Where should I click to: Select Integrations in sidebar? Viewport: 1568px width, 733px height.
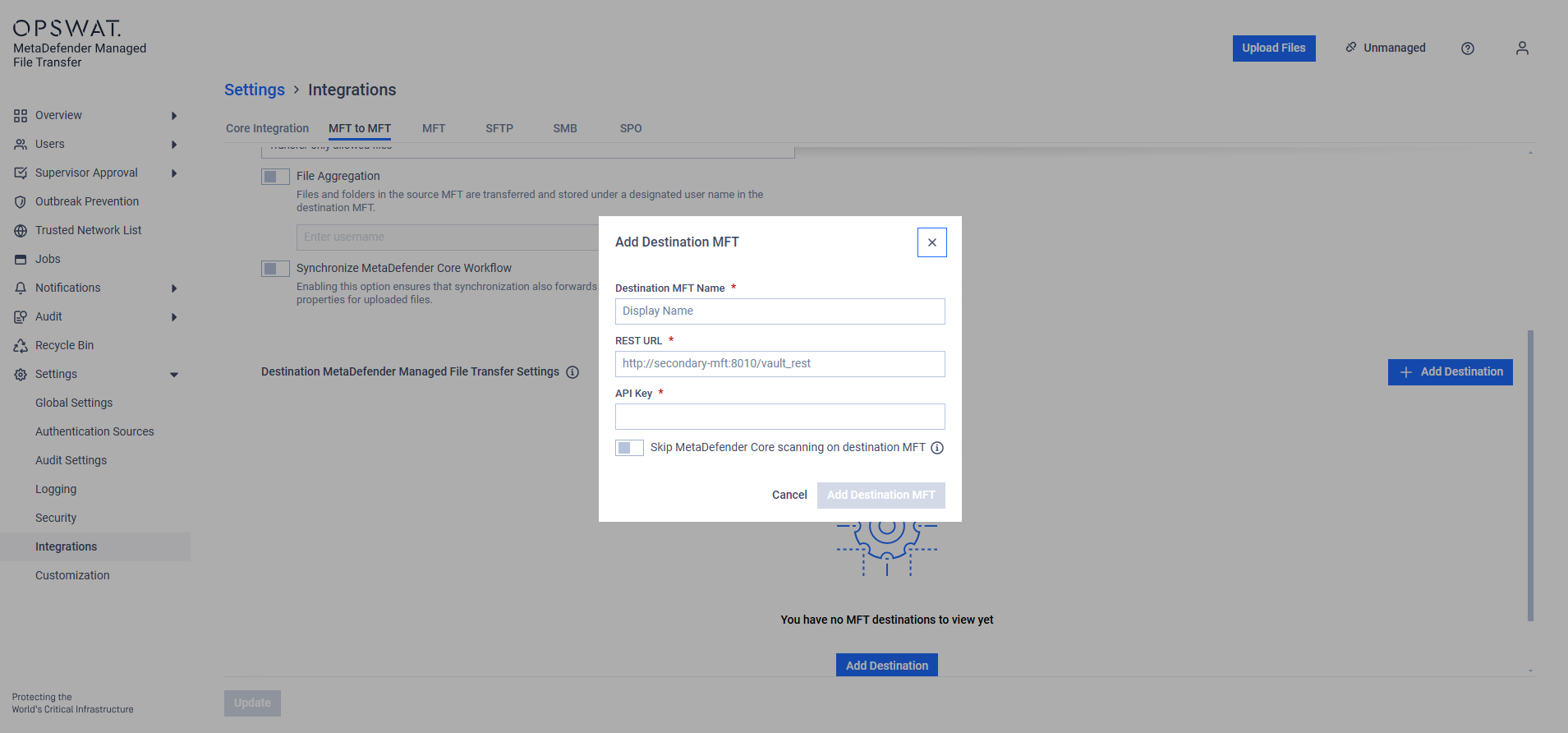[x=95, y=546]
